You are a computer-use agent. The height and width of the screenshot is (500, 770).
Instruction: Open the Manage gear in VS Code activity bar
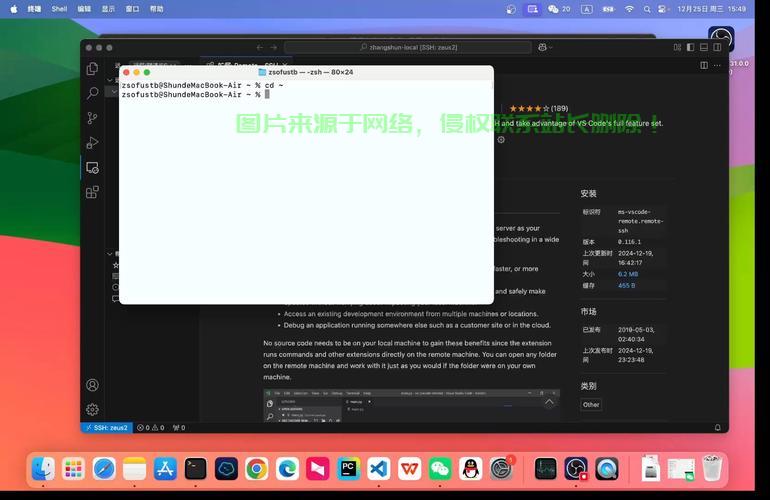point(92,410)
